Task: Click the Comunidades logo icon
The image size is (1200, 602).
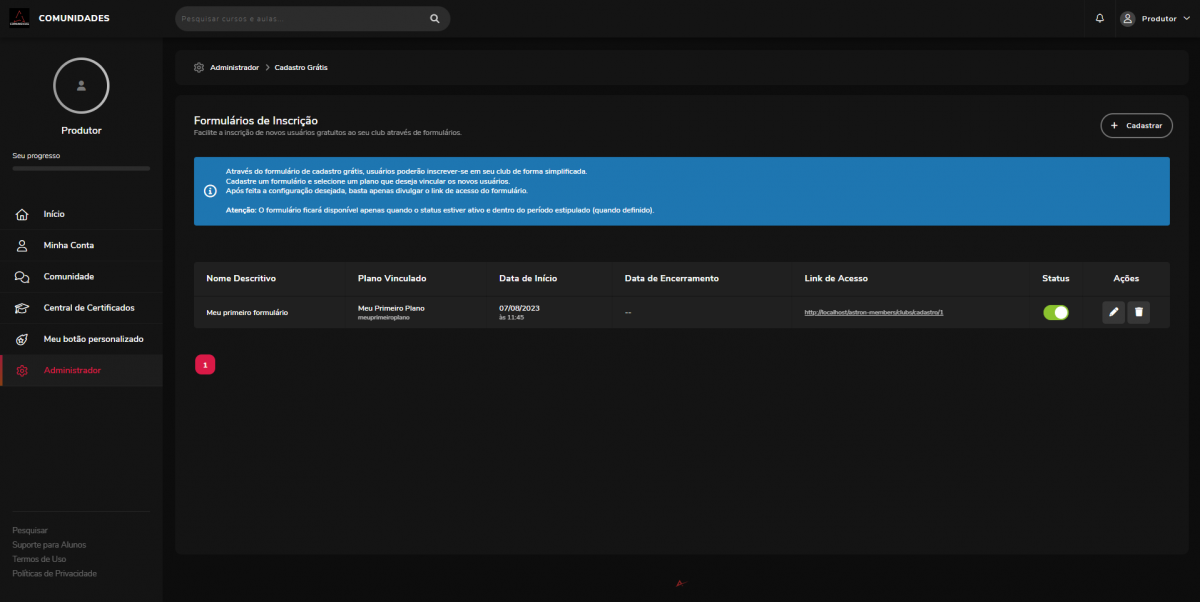Action: point(19,18)
